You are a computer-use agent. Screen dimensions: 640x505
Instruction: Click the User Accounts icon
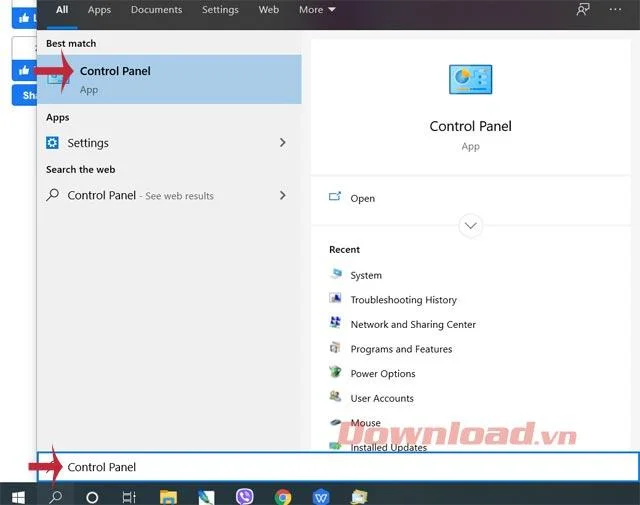[x=336, y=396]
